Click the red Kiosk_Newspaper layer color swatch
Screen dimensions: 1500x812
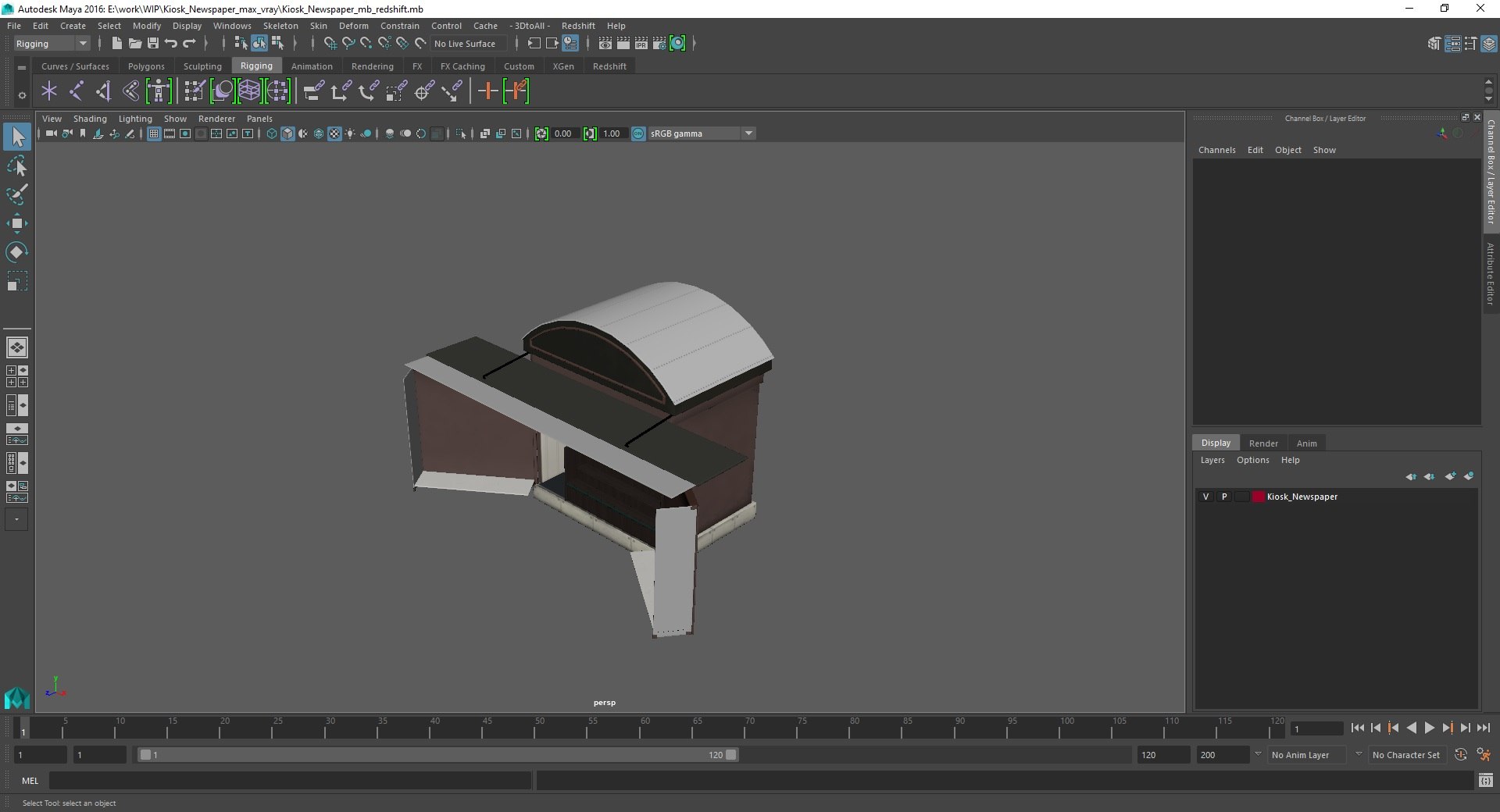(1258, 497)
